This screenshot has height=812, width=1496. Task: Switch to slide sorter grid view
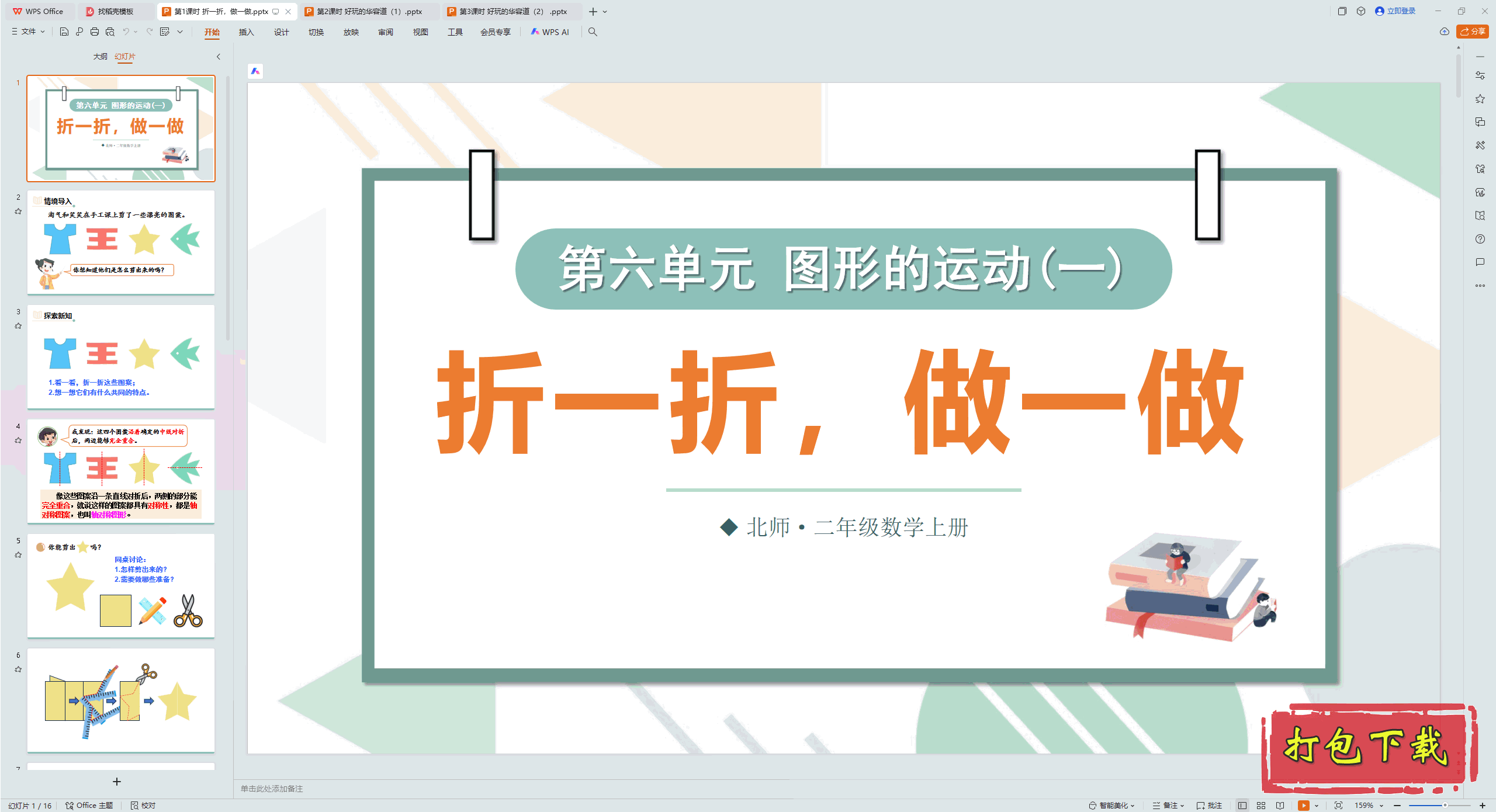pyautogui.click(x=1261, y=805)
